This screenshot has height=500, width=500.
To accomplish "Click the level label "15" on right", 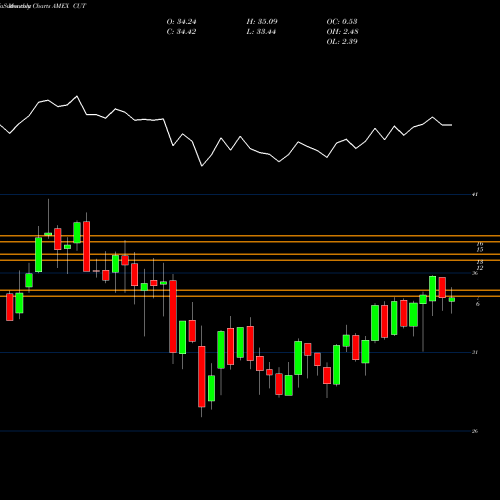I will click(x=480, y=249).
